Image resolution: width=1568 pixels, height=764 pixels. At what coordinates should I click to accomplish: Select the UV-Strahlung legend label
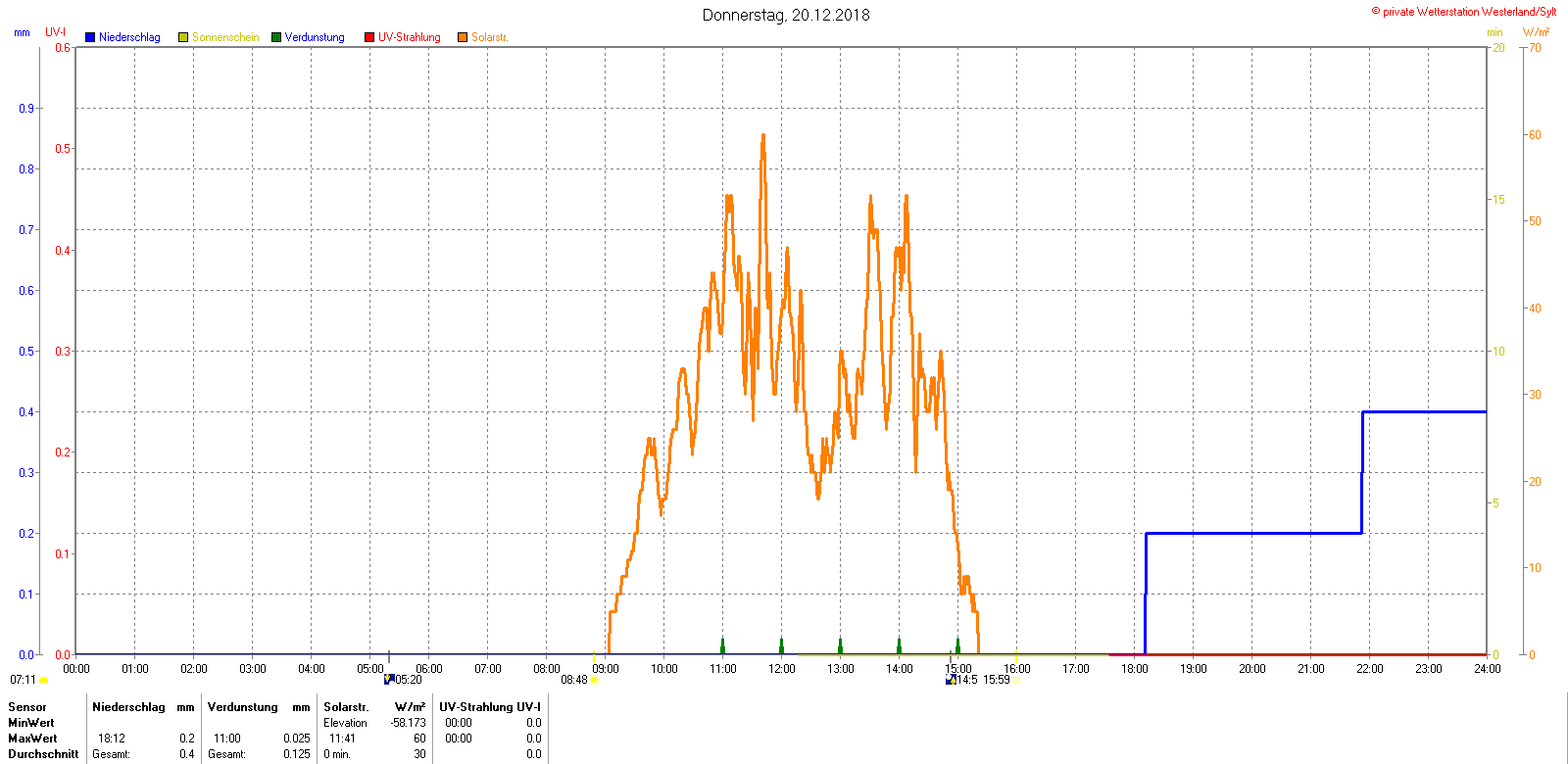pos(410,37)
